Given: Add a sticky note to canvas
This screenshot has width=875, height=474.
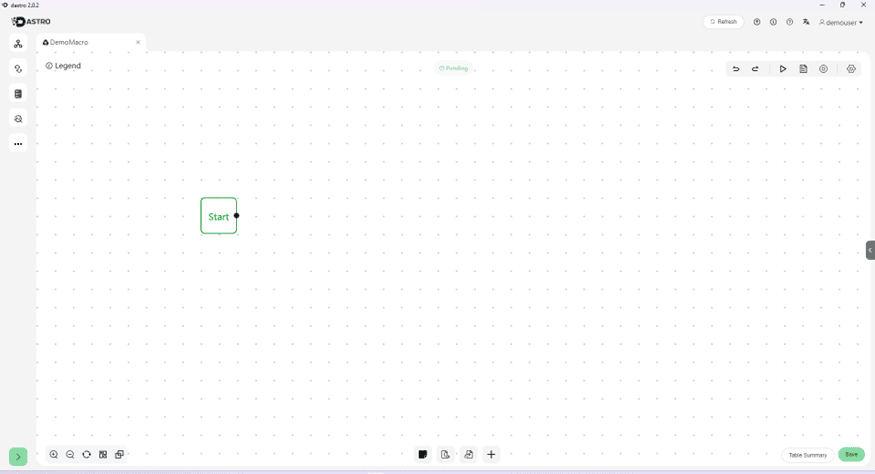Looking at the screenshot, I should 423,454.
